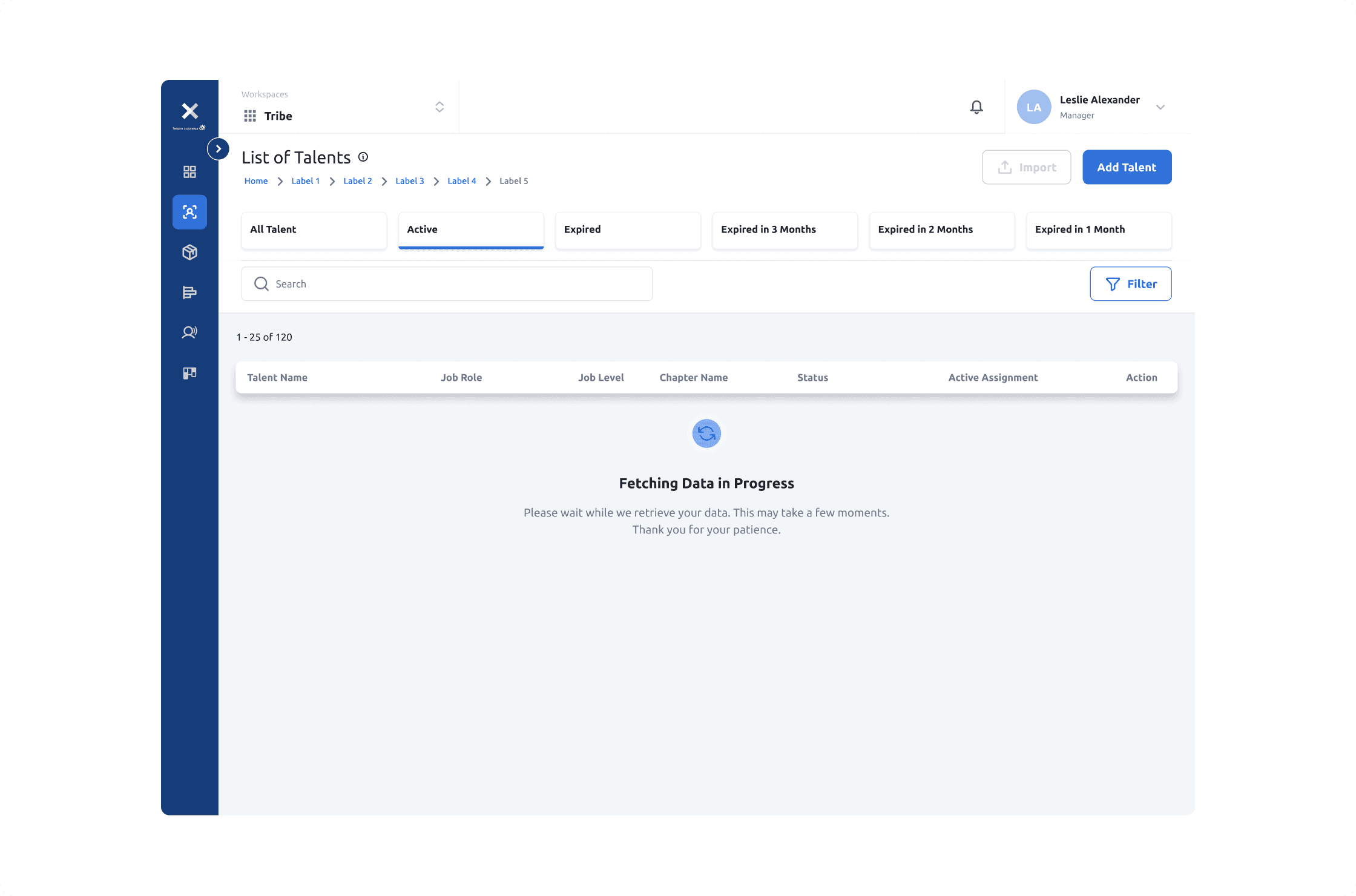
Task: Select the talent scan sidebar icon
Action: point(189,212)
